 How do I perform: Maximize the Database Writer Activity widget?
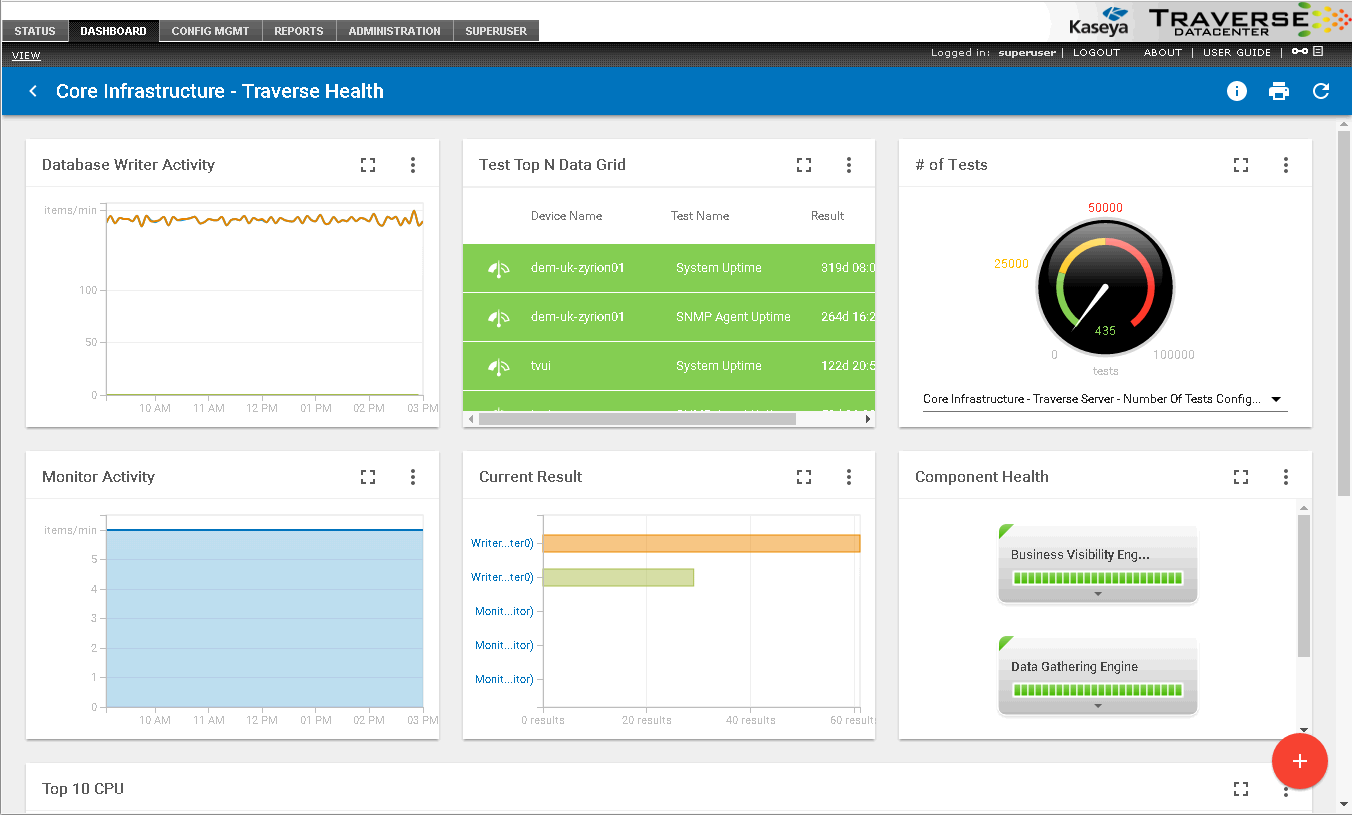point(368,165)
